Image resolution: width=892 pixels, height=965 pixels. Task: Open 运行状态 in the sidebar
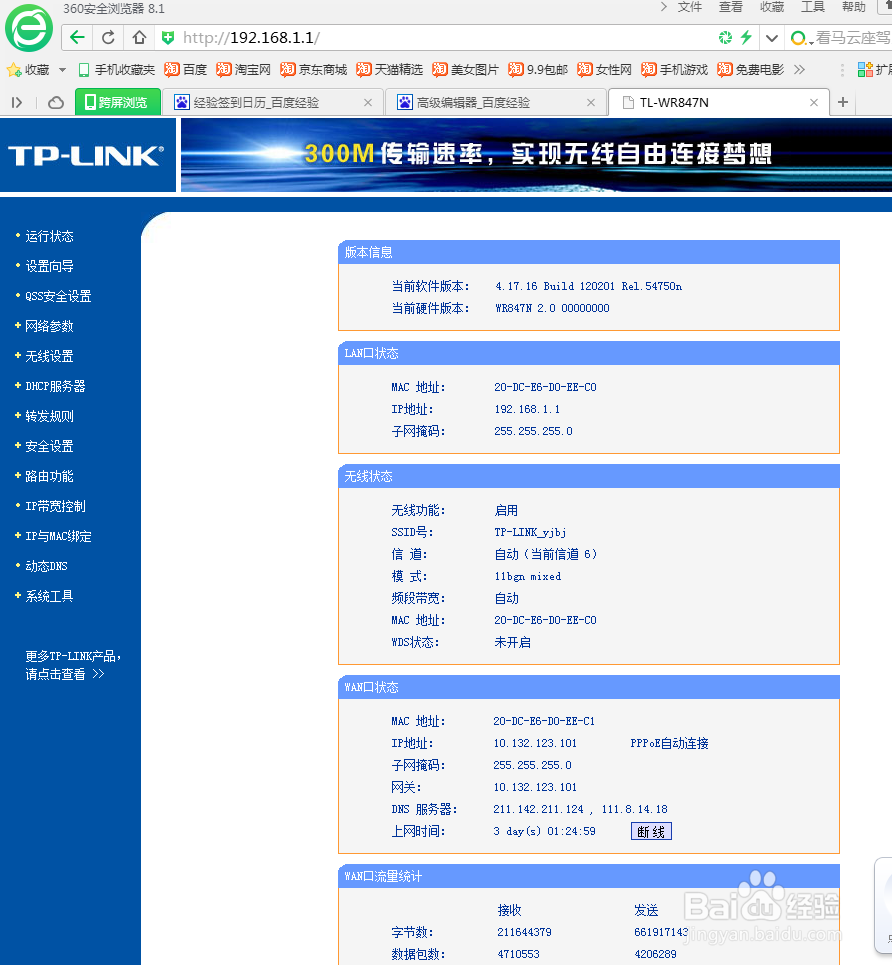[49, 236]
